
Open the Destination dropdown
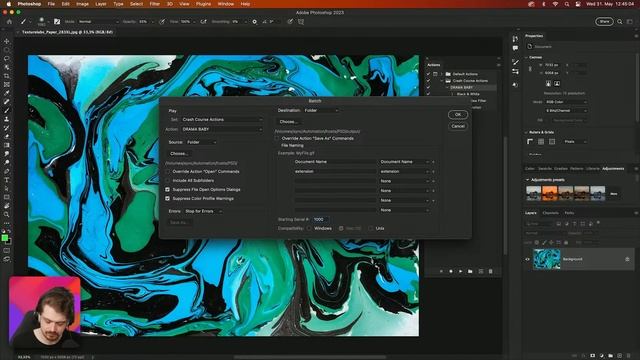click(321, 110)
